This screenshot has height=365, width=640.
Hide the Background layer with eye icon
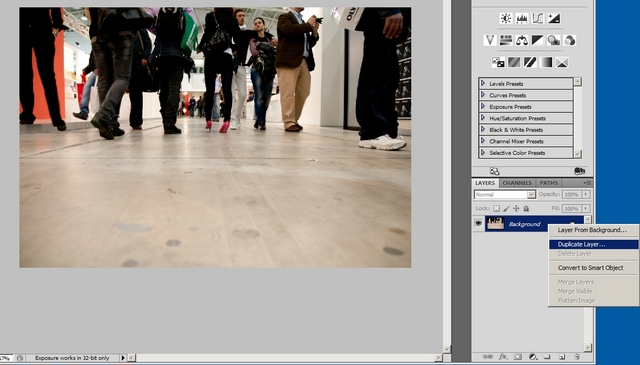(x=478, y=224)
